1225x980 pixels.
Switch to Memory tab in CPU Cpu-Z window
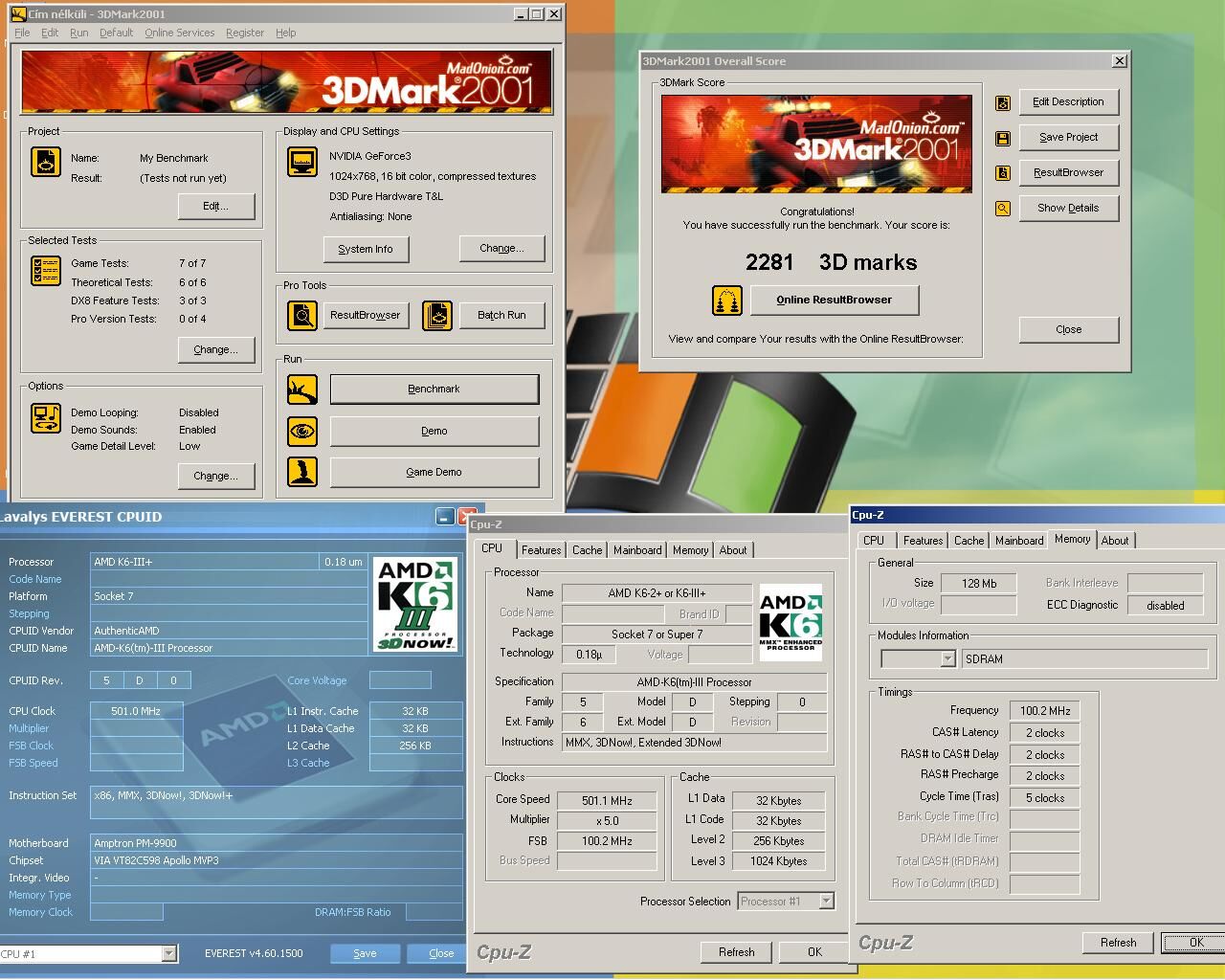(x=690, y=550)
